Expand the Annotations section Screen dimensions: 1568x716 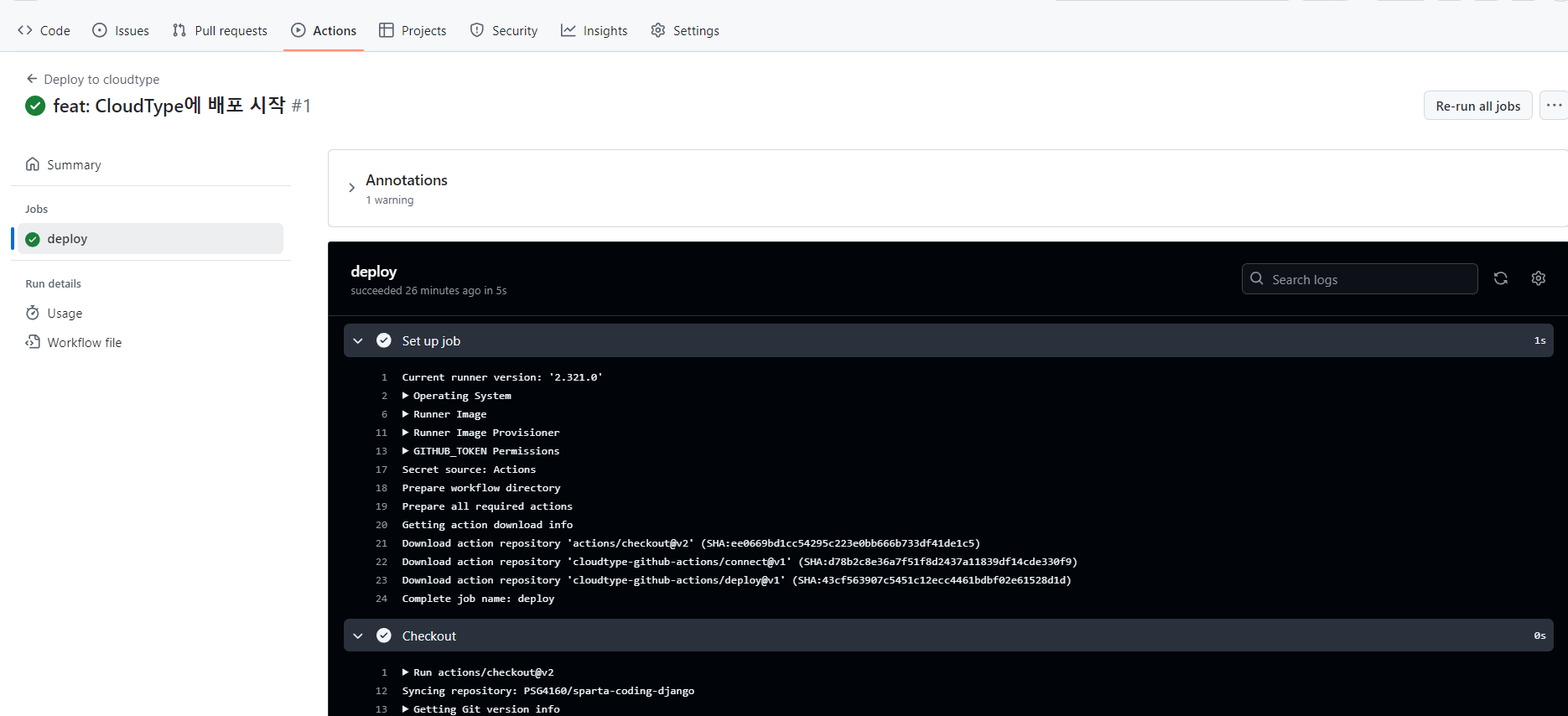(x=352, y=188)
